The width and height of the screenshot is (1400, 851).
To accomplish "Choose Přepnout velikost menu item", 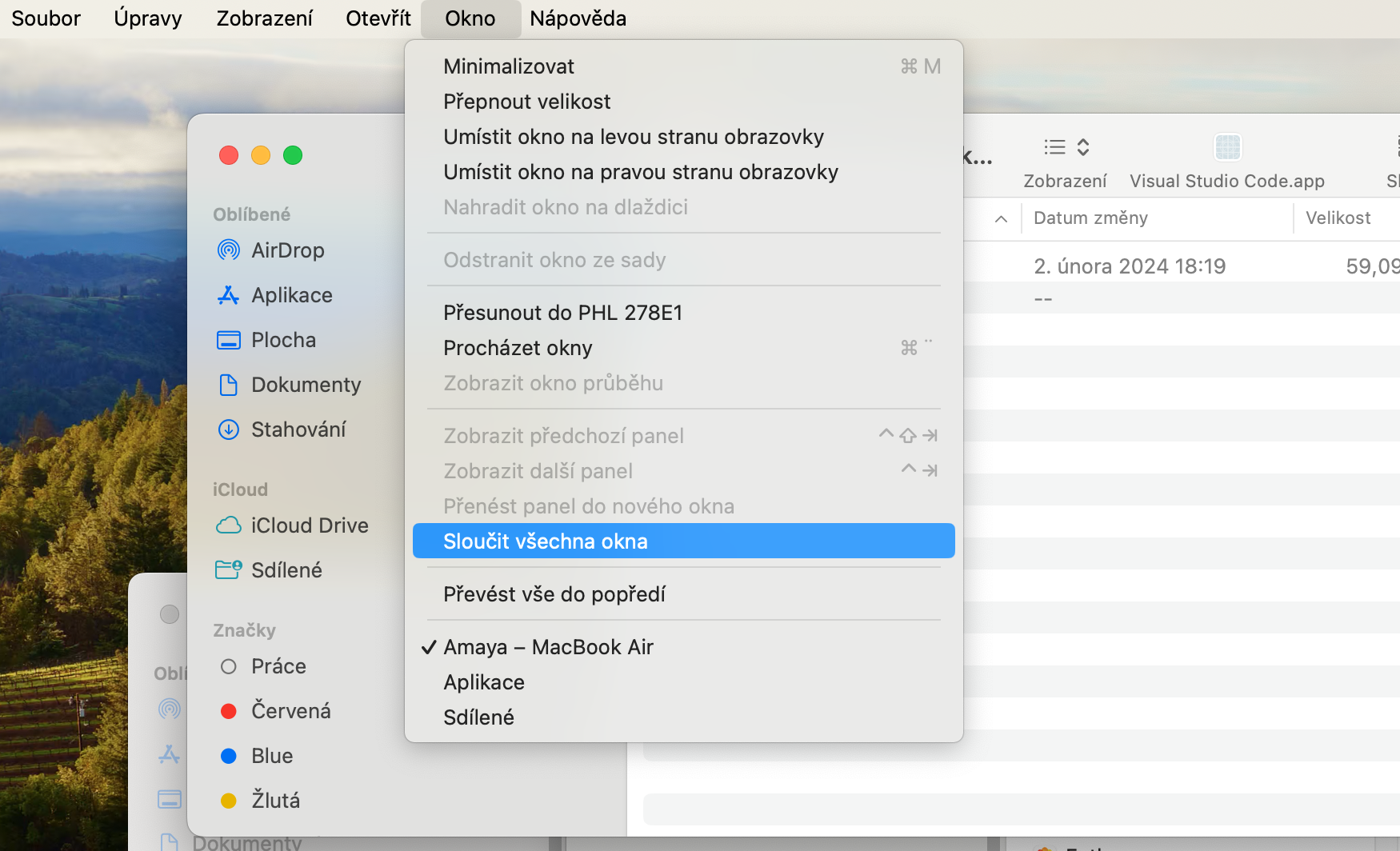I will click(x=684, y=102).
